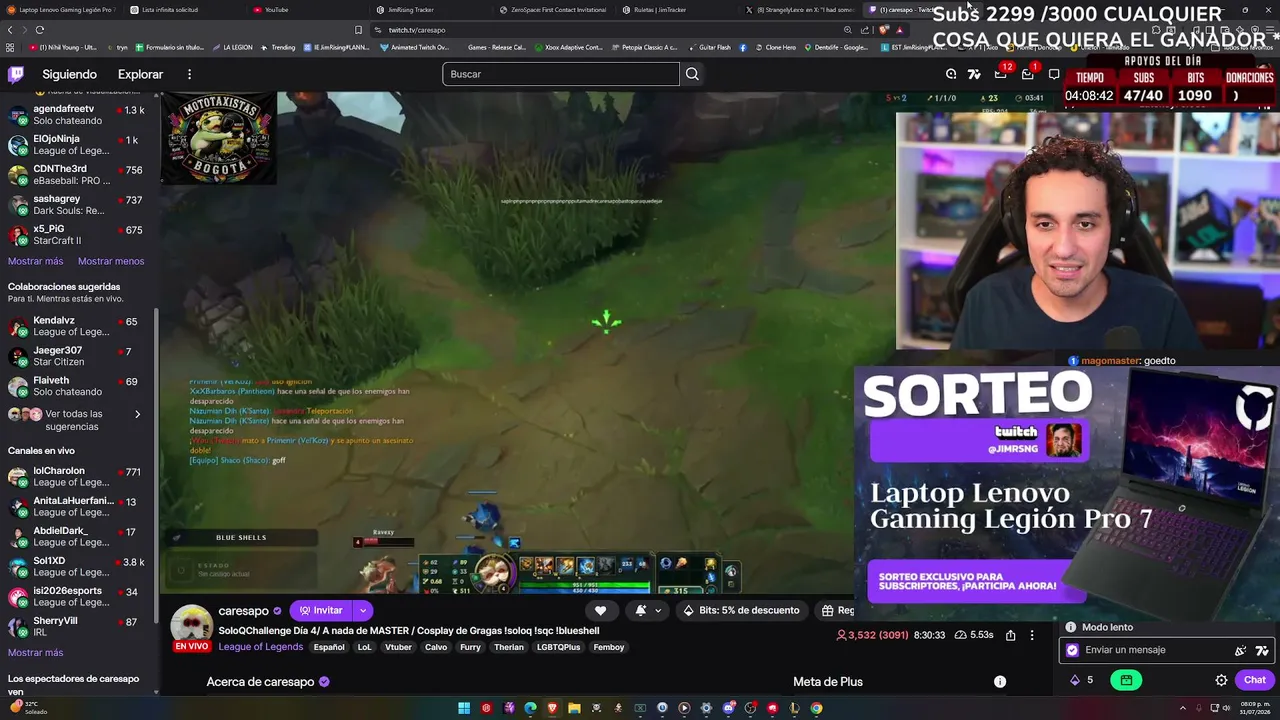Screen dimensions: 1280x720
Task: Open chat settings gear icon
Action: [x=1221, y=680]
